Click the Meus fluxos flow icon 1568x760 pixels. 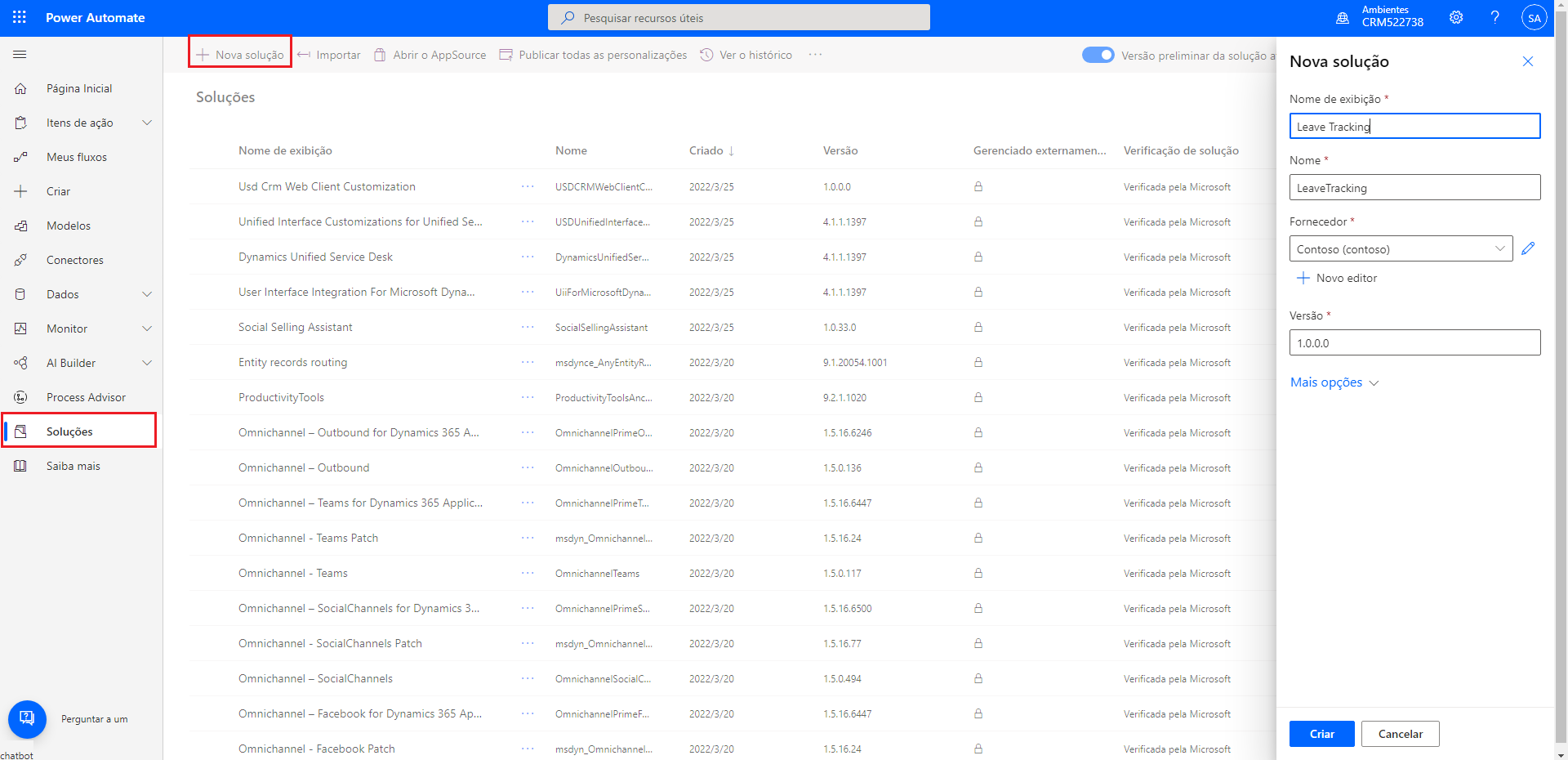21,157
